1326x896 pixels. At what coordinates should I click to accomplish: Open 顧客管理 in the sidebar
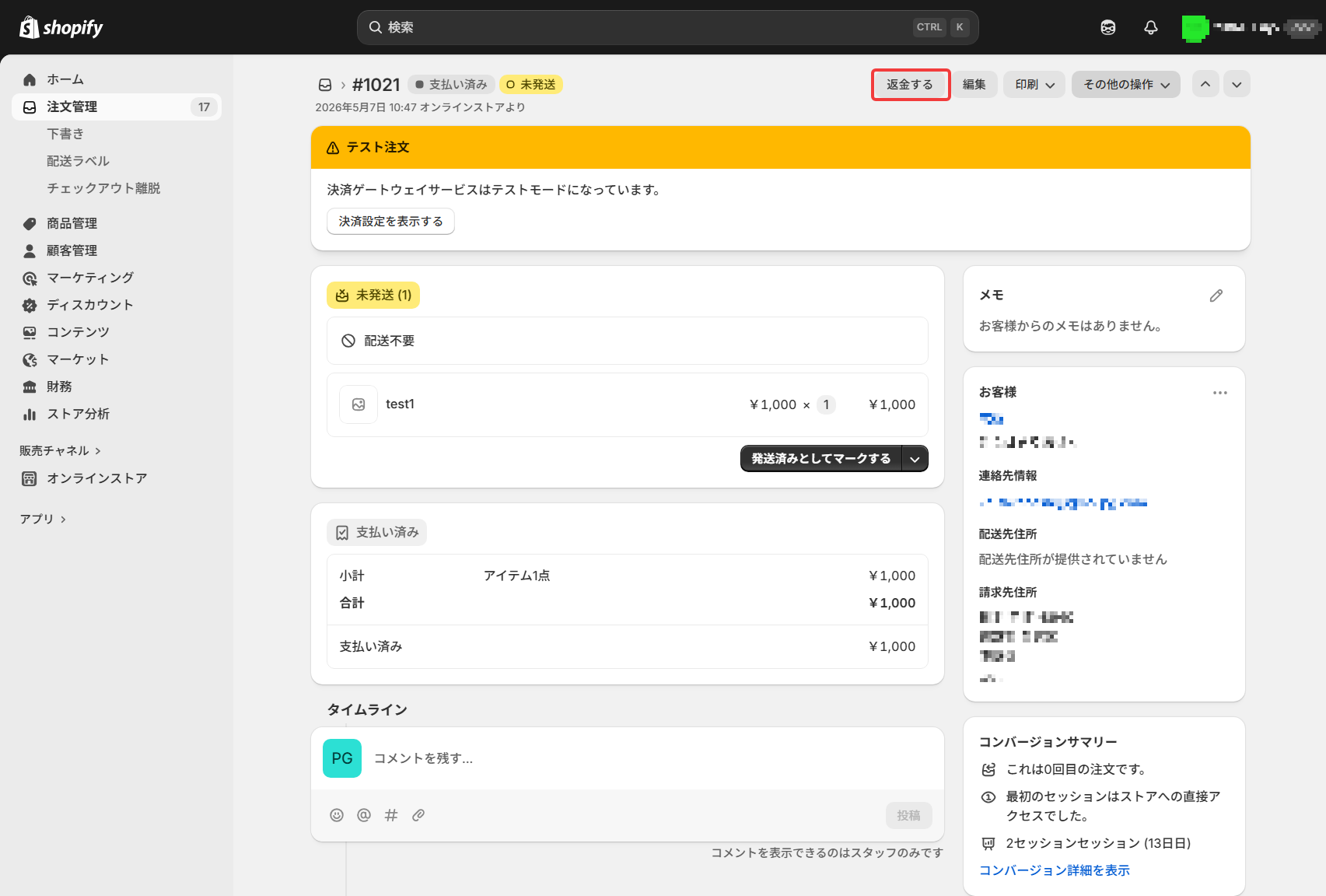tap(72, 250)
